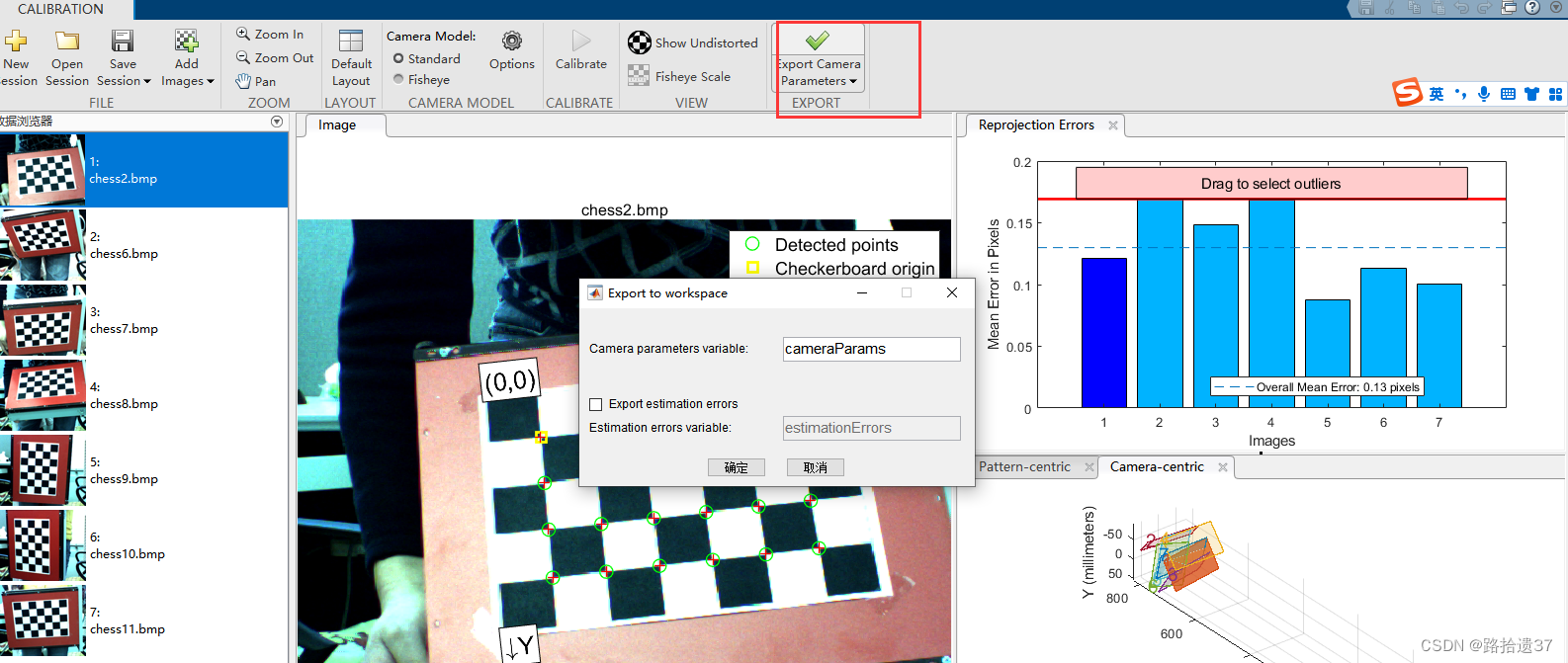This screenshot has width=1568, height=663.
Task: Toggle Show Undistorted view
Action: point(693,42)
